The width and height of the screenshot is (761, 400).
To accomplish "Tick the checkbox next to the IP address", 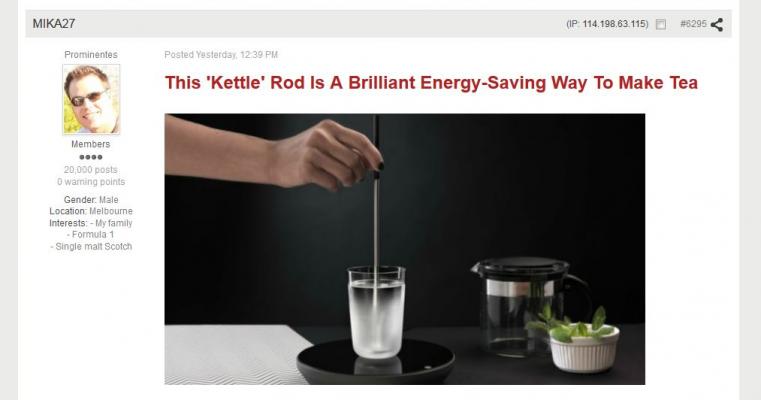I will point(661,24).
